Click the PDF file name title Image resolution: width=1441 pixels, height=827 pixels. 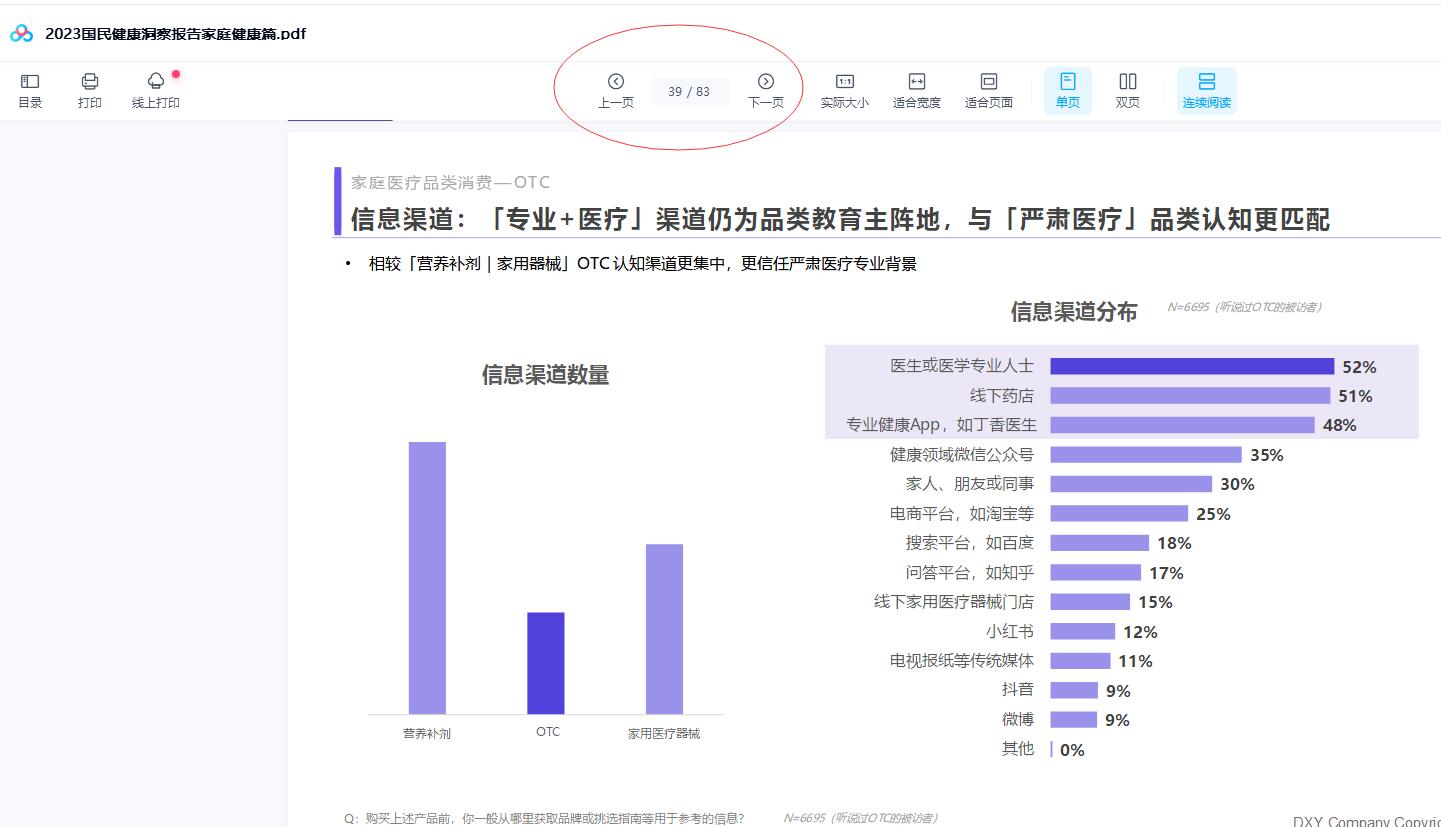point(175,34)
